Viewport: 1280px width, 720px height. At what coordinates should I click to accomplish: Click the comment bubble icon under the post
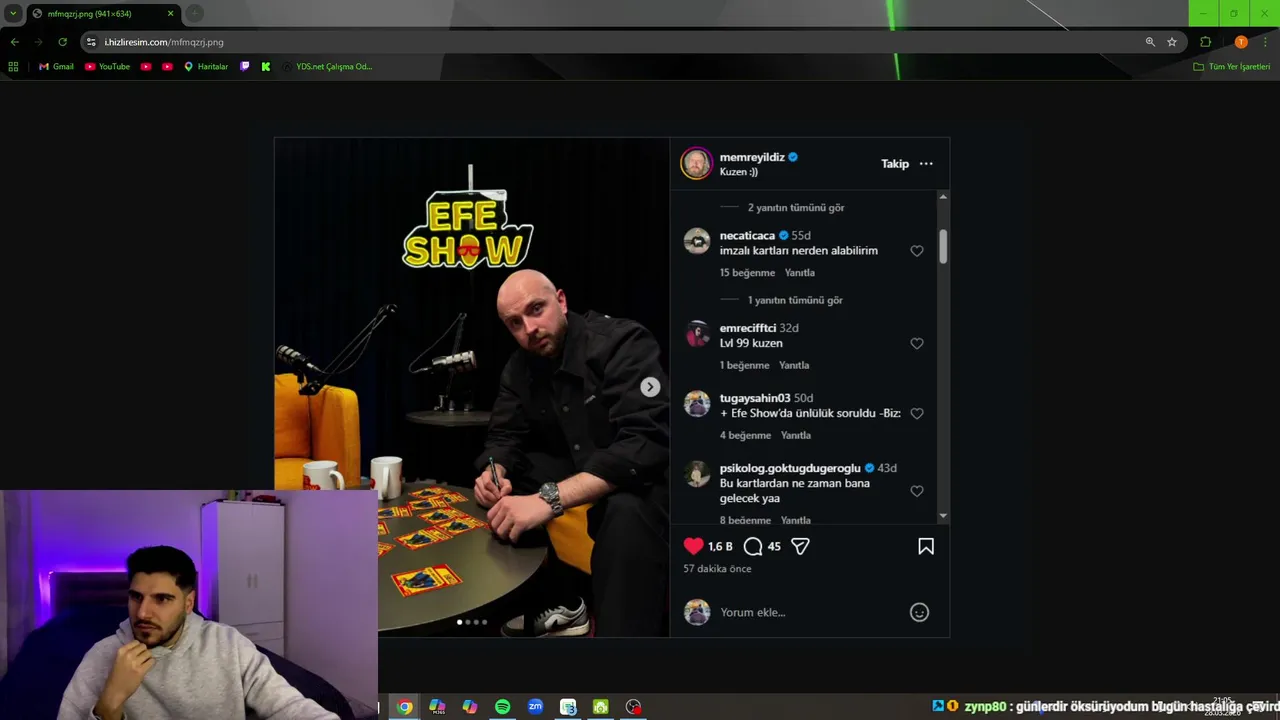pos(753,546)
